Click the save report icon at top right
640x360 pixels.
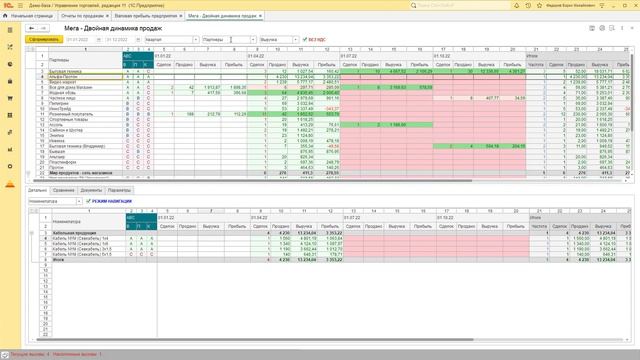click(592, 28)
